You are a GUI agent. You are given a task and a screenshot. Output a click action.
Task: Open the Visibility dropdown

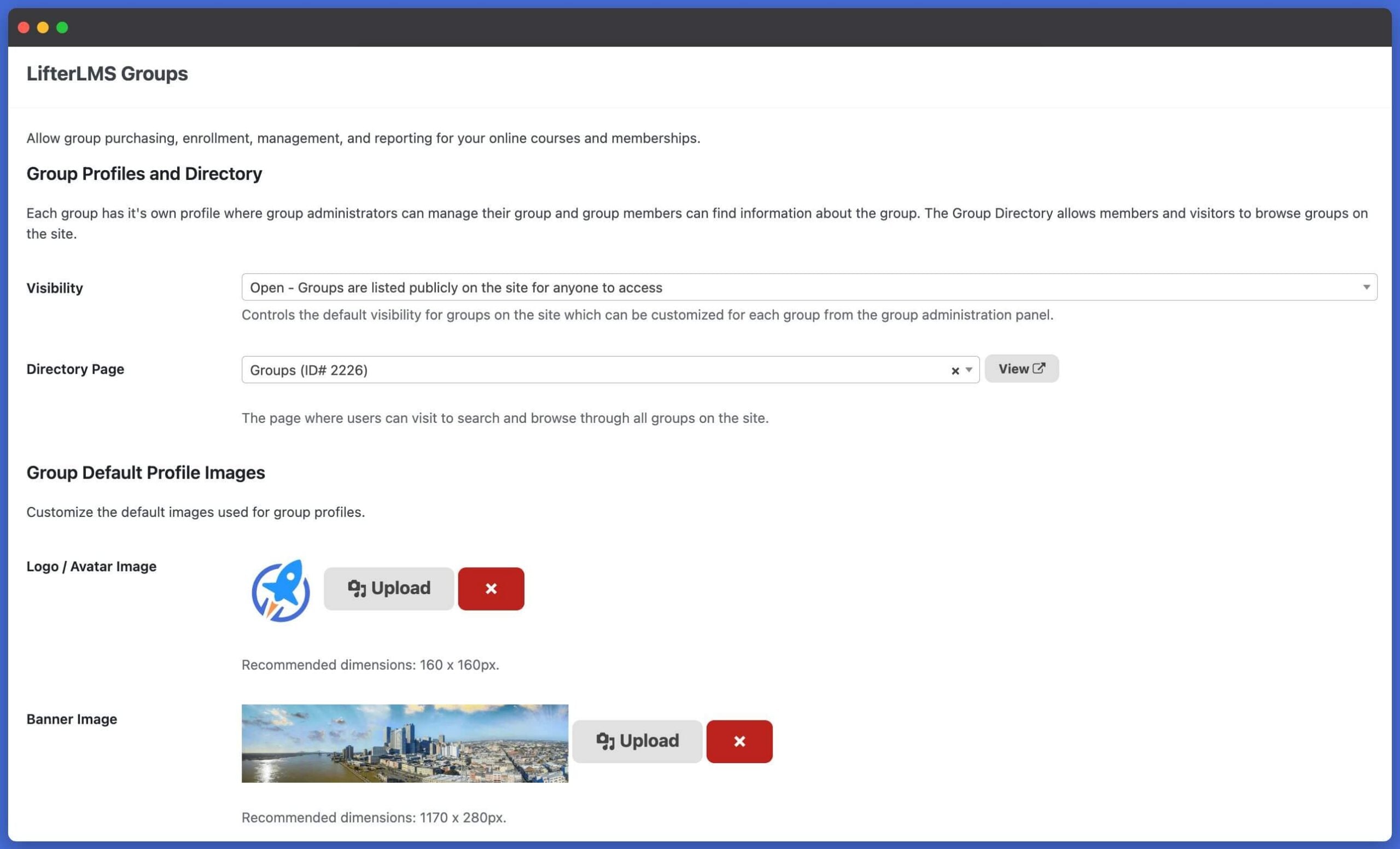[x=809, y=287]
